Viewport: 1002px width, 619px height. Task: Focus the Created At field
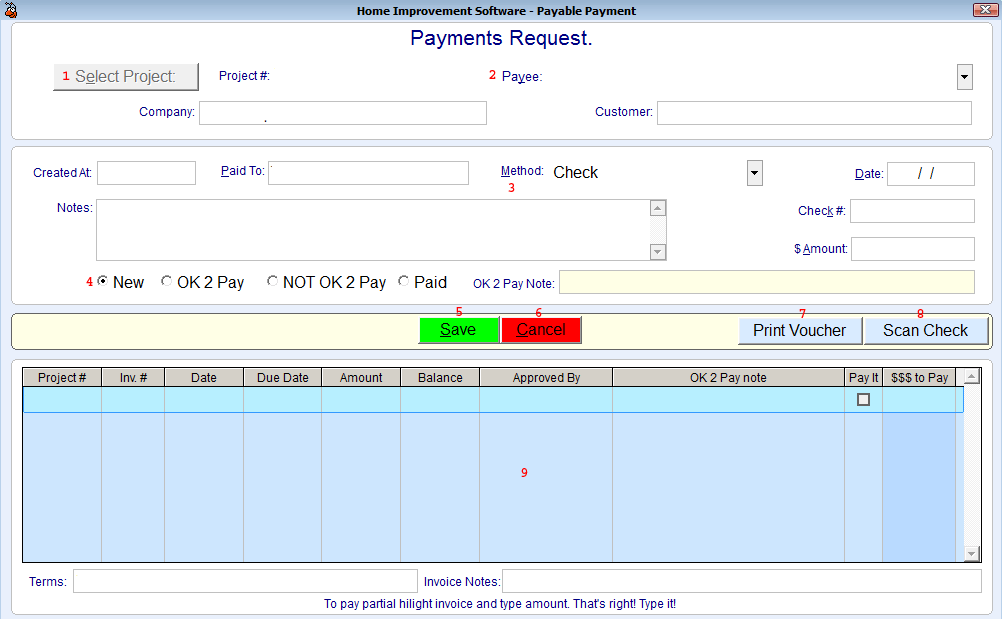click(146, 173)
